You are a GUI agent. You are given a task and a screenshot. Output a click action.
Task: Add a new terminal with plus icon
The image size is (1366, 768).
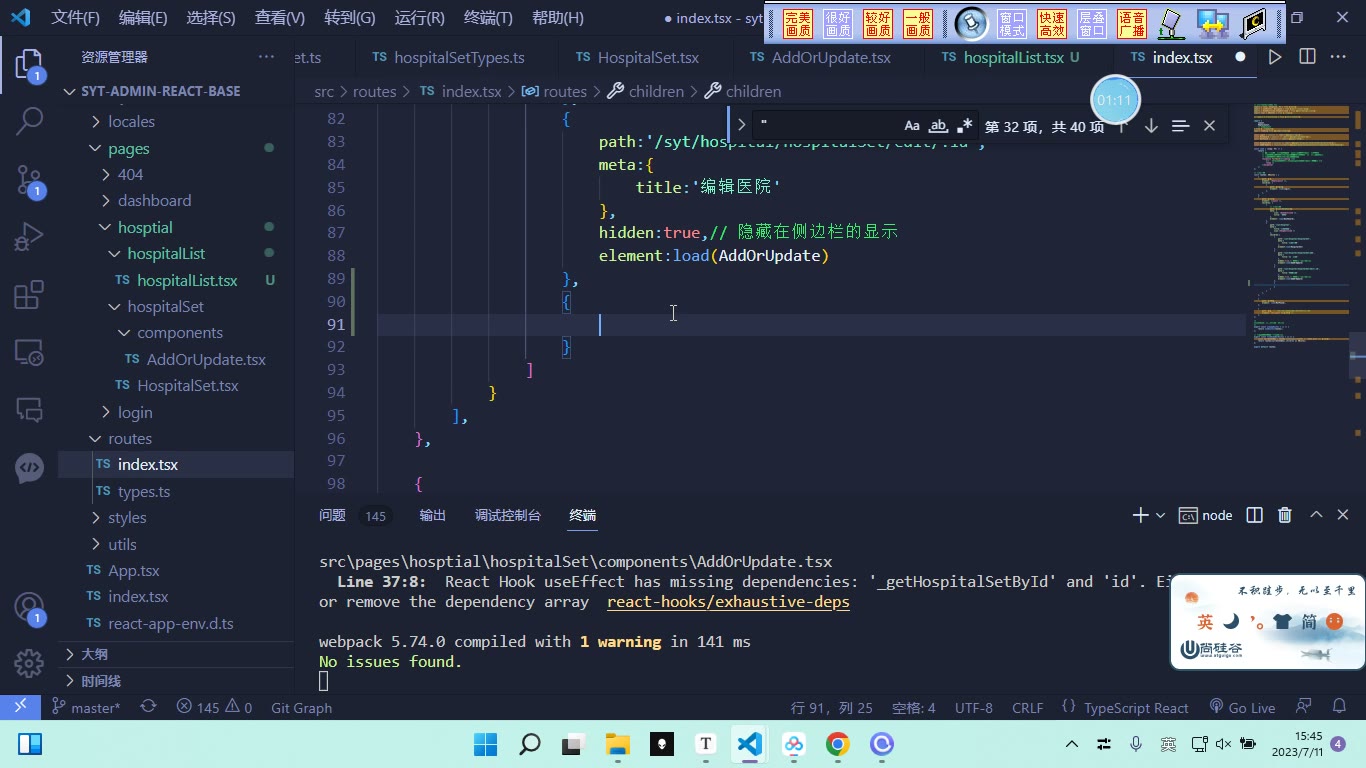click(1140, 515)
